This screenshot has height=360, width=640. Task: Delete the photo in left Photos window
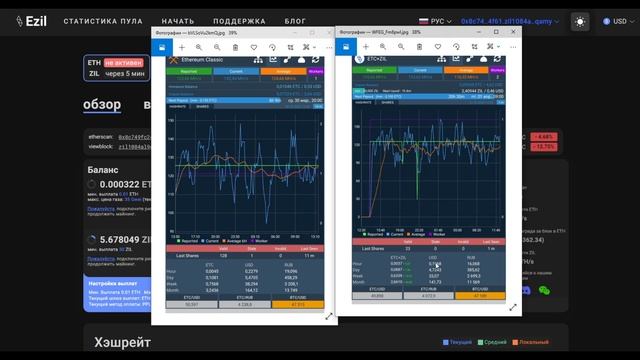pyautogui.click(x=235, y=47)
